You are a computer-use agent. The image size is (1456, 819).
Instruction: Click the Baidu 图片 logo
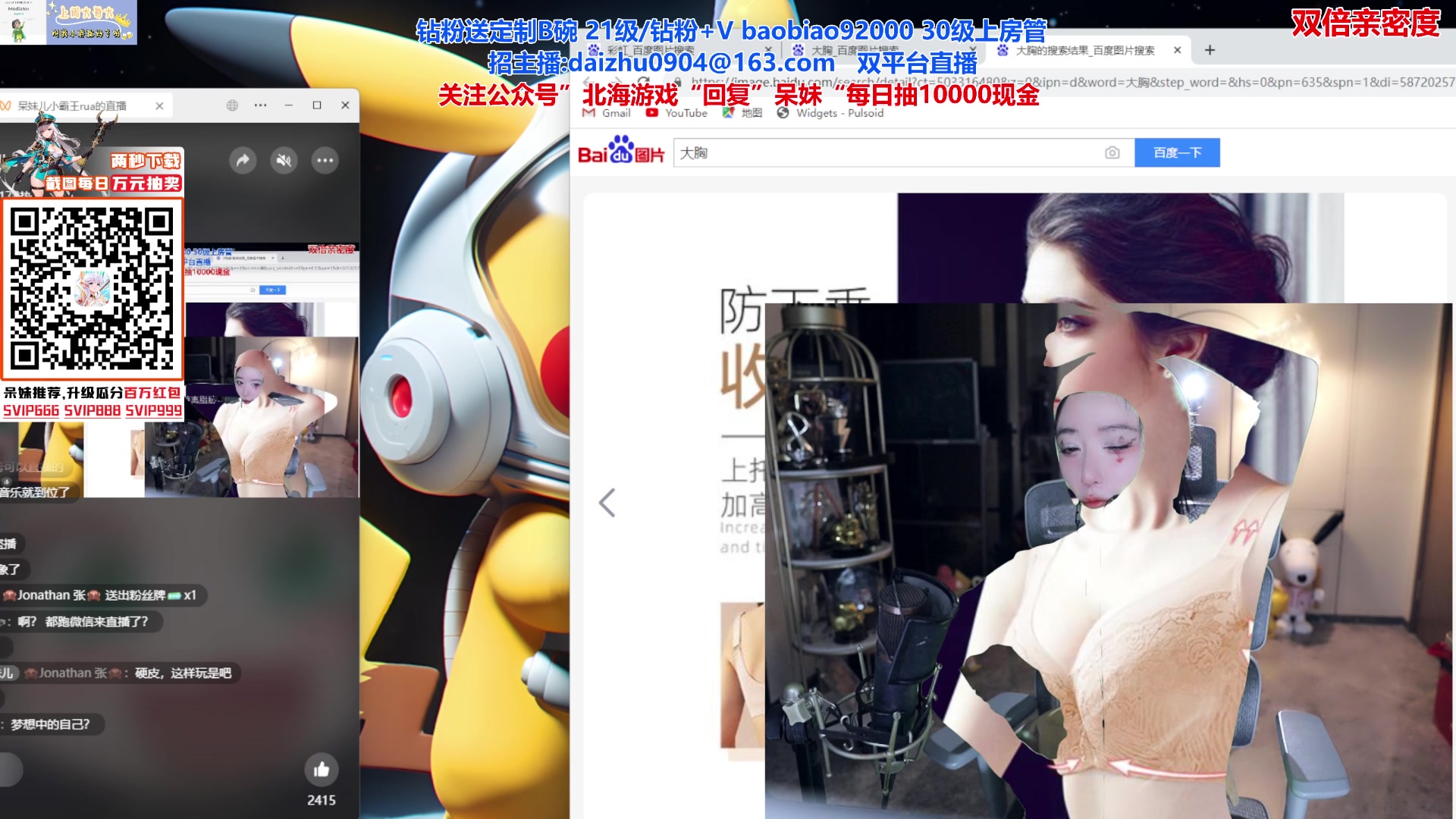pyautogui.click(x=620, y=150)
